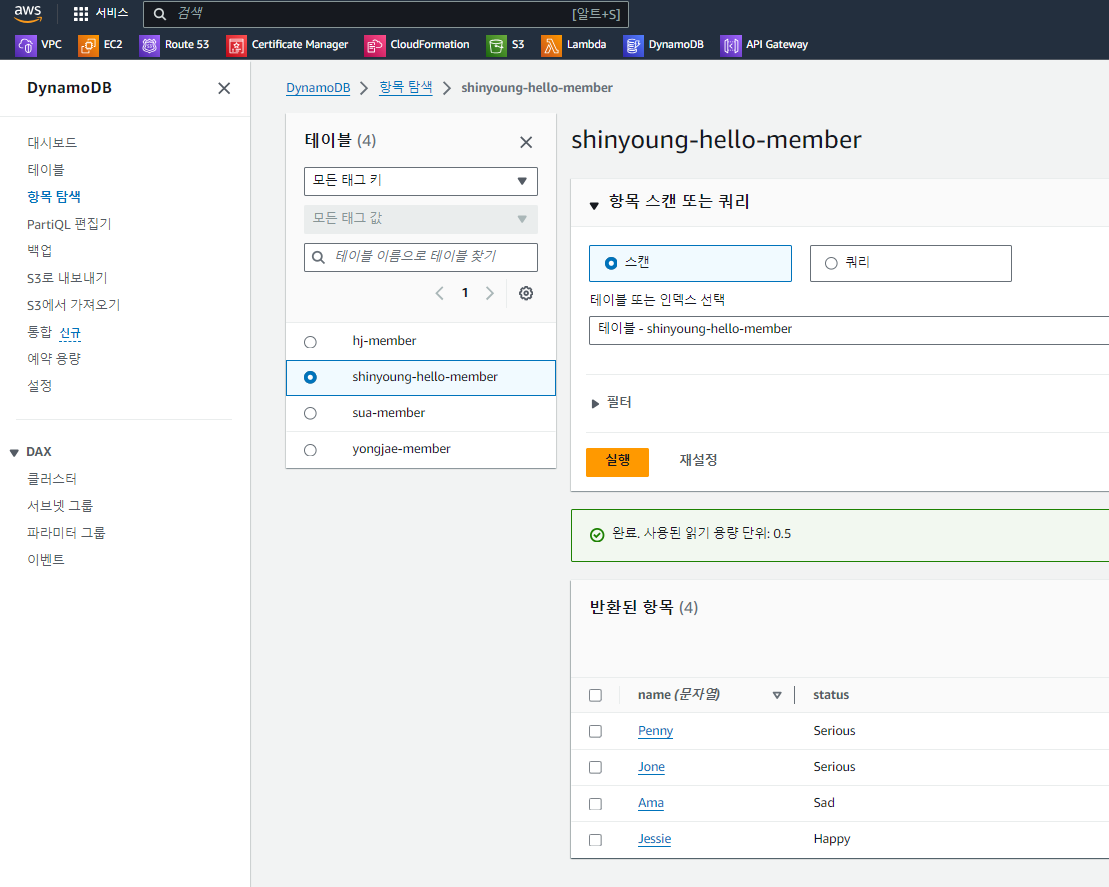
Task: Click the EC2 service shortcut icon
Action: click(x=88, y=45)
